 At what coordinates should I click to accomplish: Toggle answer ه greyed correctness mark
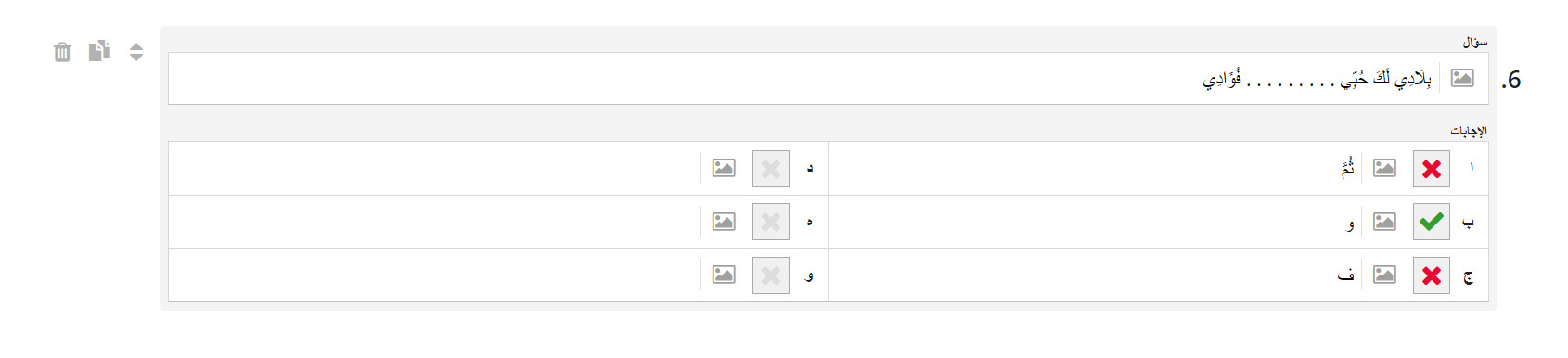(771, 222)
